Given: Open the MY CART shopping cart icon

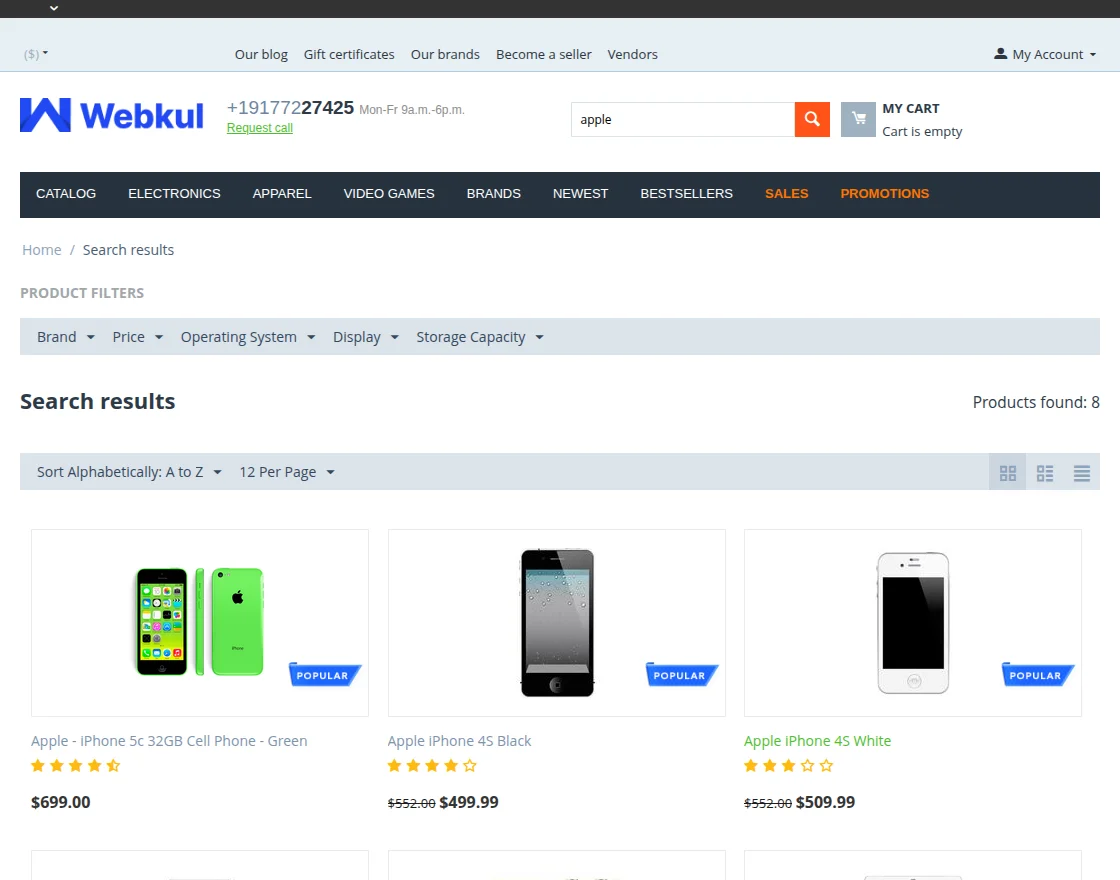Looking at the screenshot, I should (x=858, y=119).
